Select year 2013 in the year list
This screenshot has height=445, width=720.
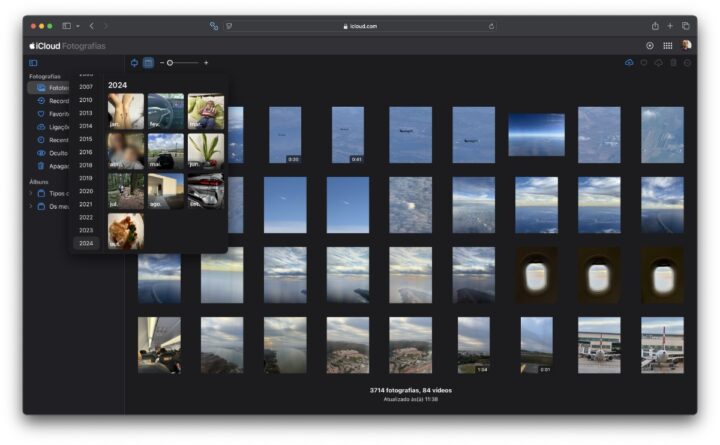click(x=86, y=113)
